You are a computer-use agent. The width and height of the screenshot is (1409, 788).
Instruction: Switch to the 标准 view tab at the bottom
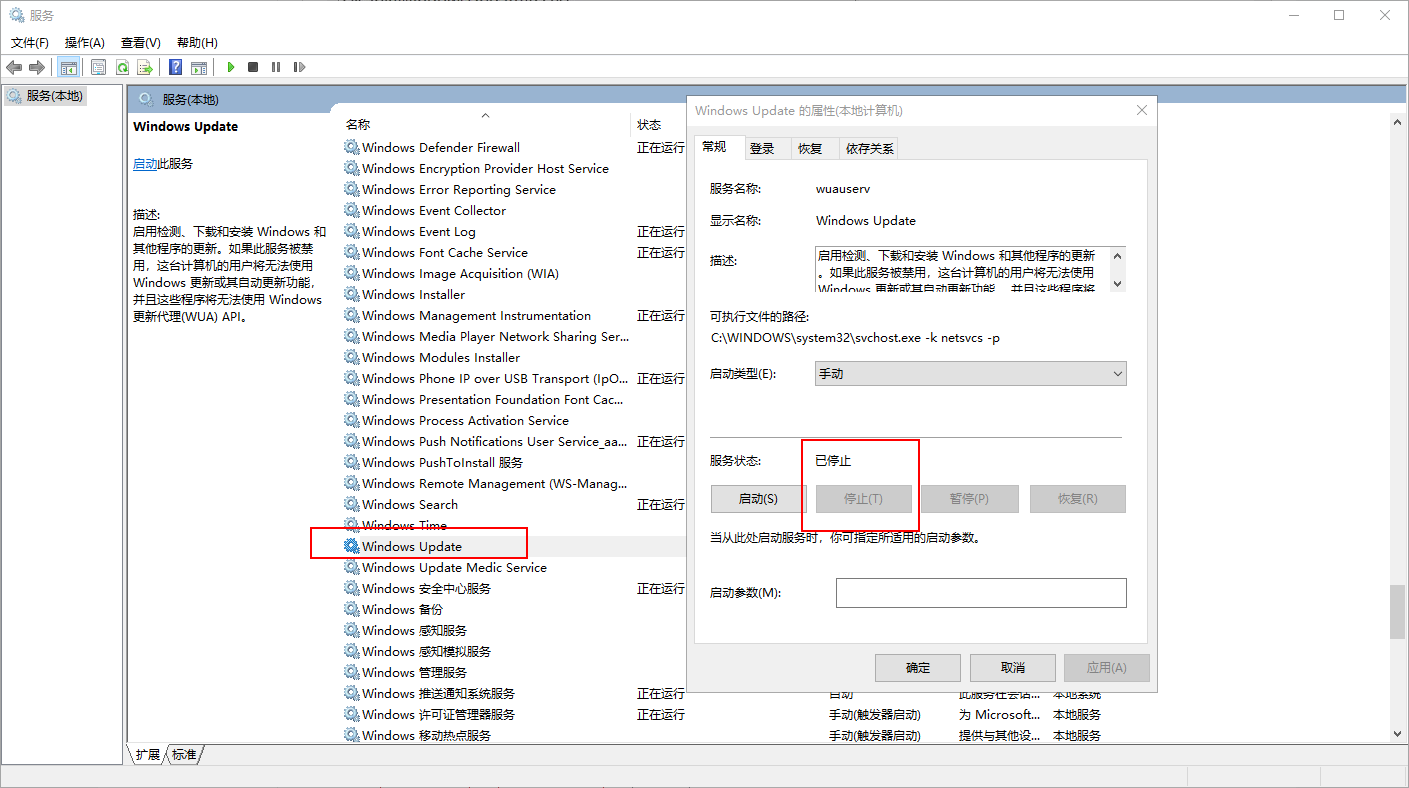click(x=184, y=755)
